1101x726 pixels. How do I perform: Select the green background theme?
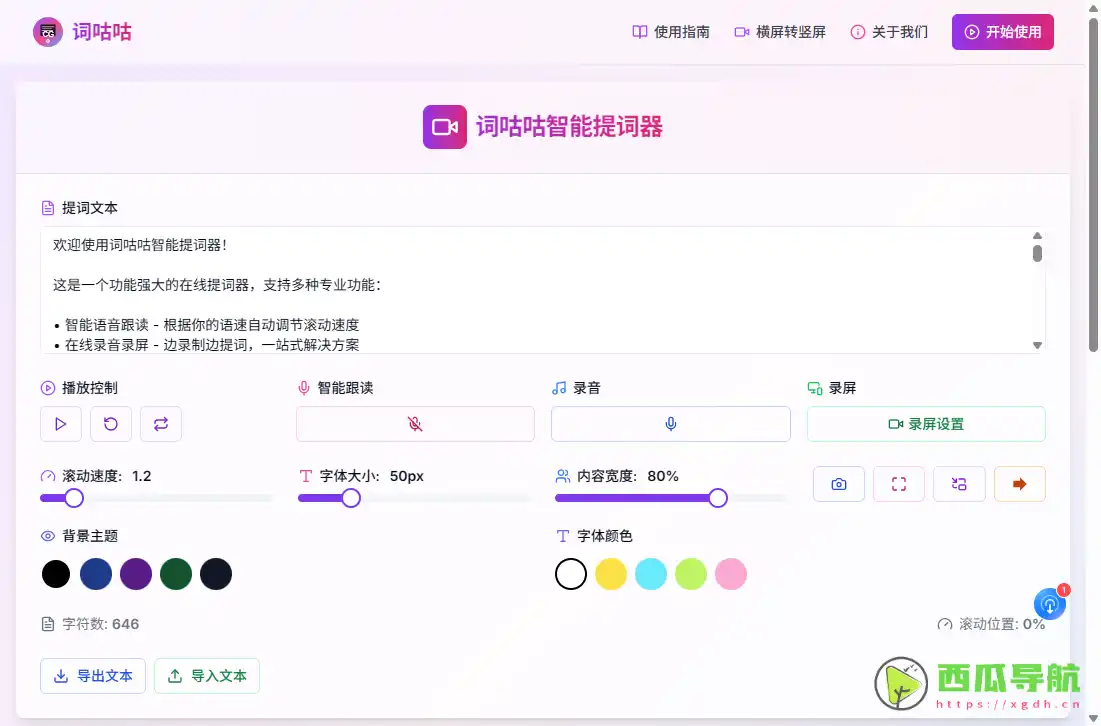tap(176, 574)
